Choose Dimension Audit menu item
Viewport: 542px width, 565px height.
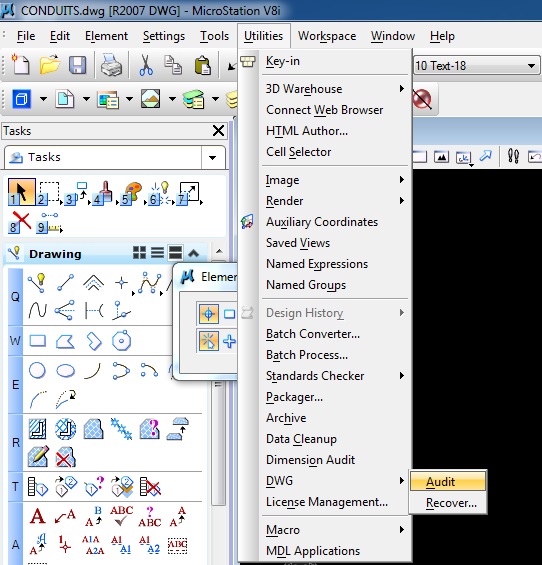pyautogui.click(x=335, y=460)
